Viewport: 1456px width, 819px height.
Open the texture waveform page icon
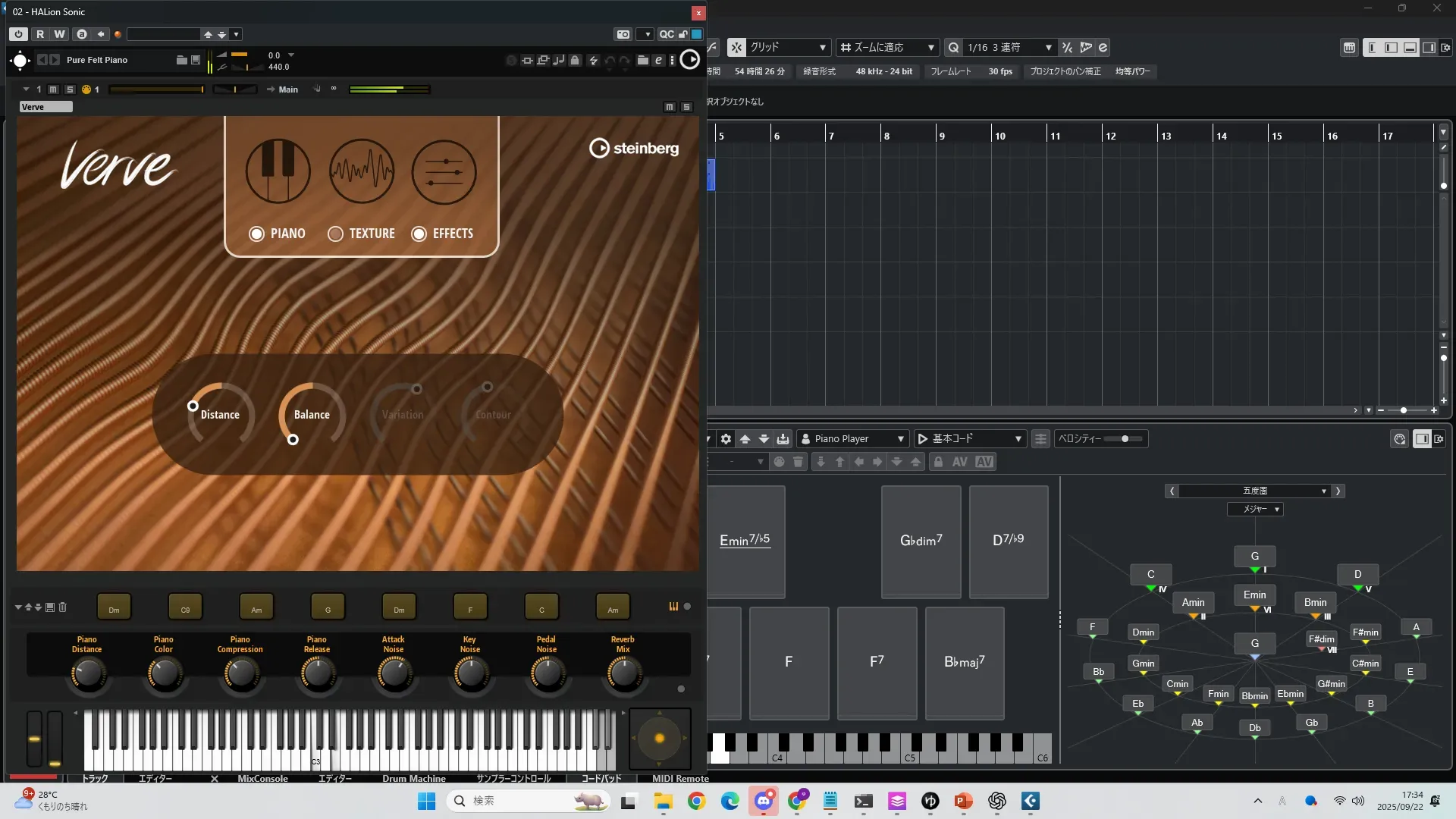point(362,171)
